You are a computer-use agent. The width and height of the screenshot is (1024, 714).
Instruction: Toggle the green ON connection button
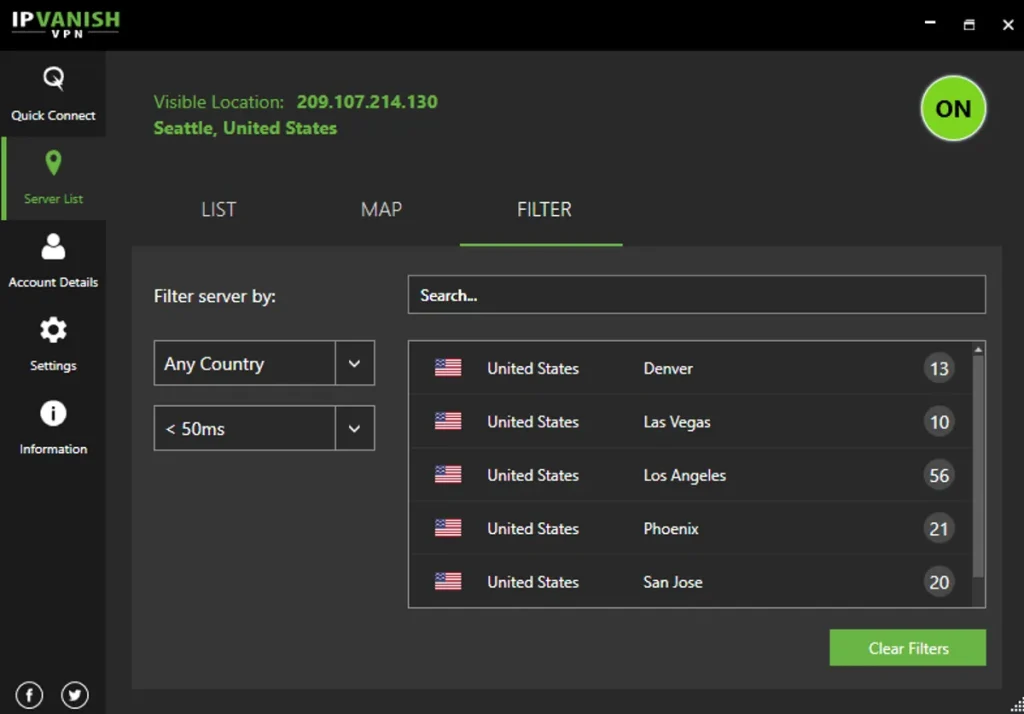pos(952,109)
